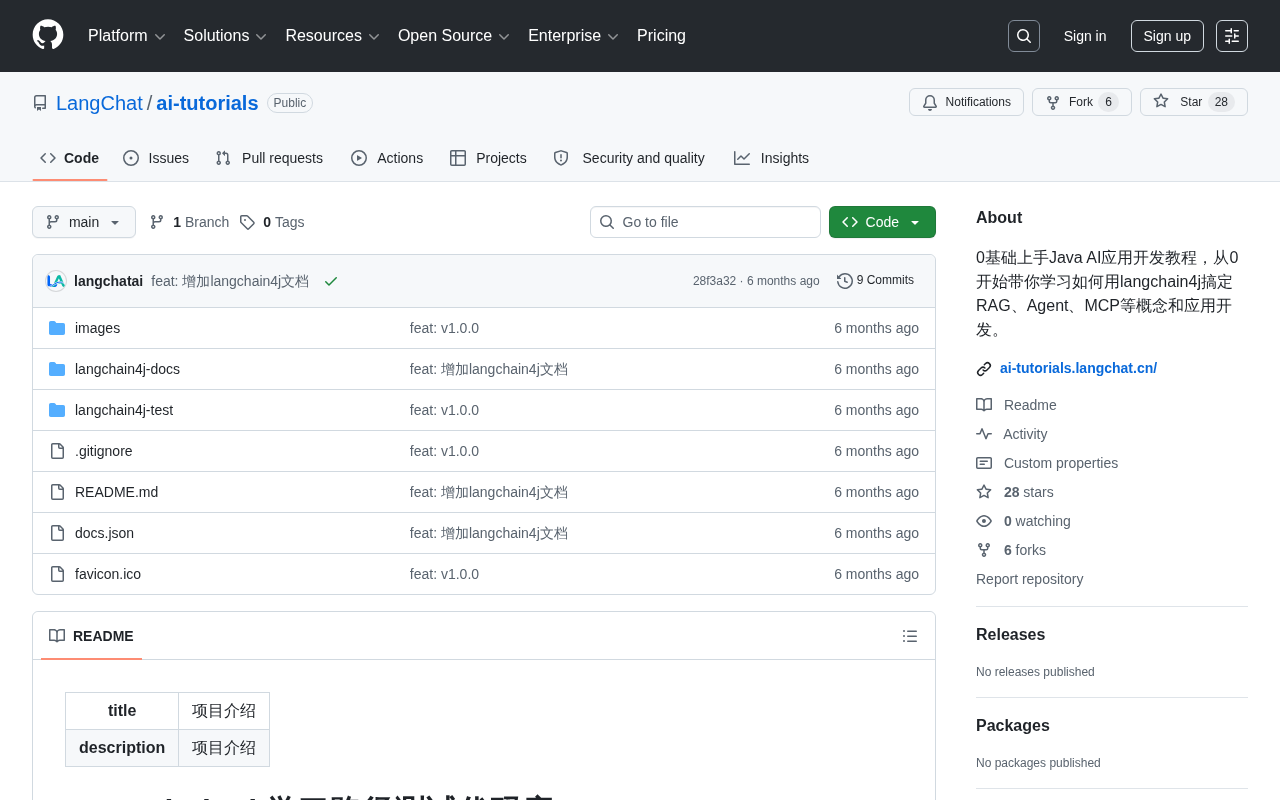Click the search magnifier button
This screenshot has width=1280, height=800.
click(x=1024, y=36)
